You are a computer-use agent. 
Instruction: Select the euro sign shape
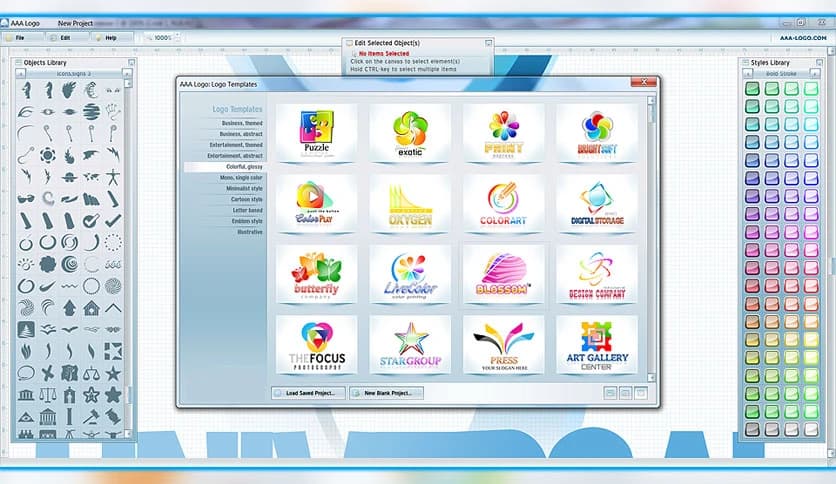pos(91,90)
